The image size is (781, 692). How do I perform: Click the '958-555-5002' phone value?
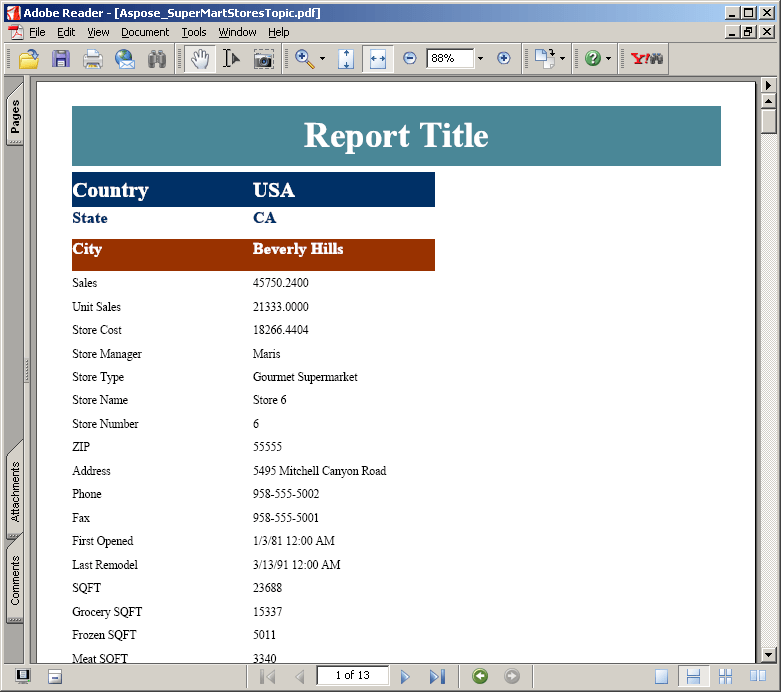pos(286,494)
